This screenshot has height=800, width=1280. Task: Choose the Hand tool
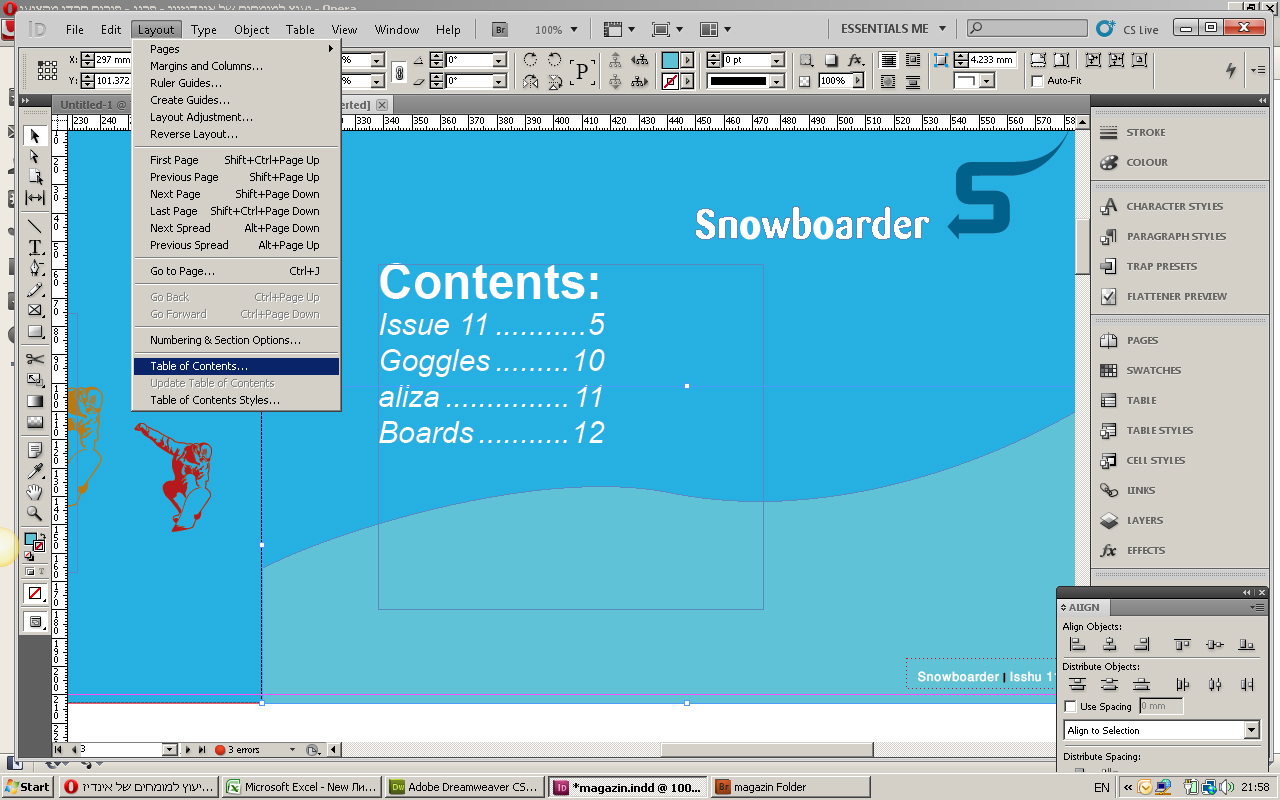coord(35,492)
